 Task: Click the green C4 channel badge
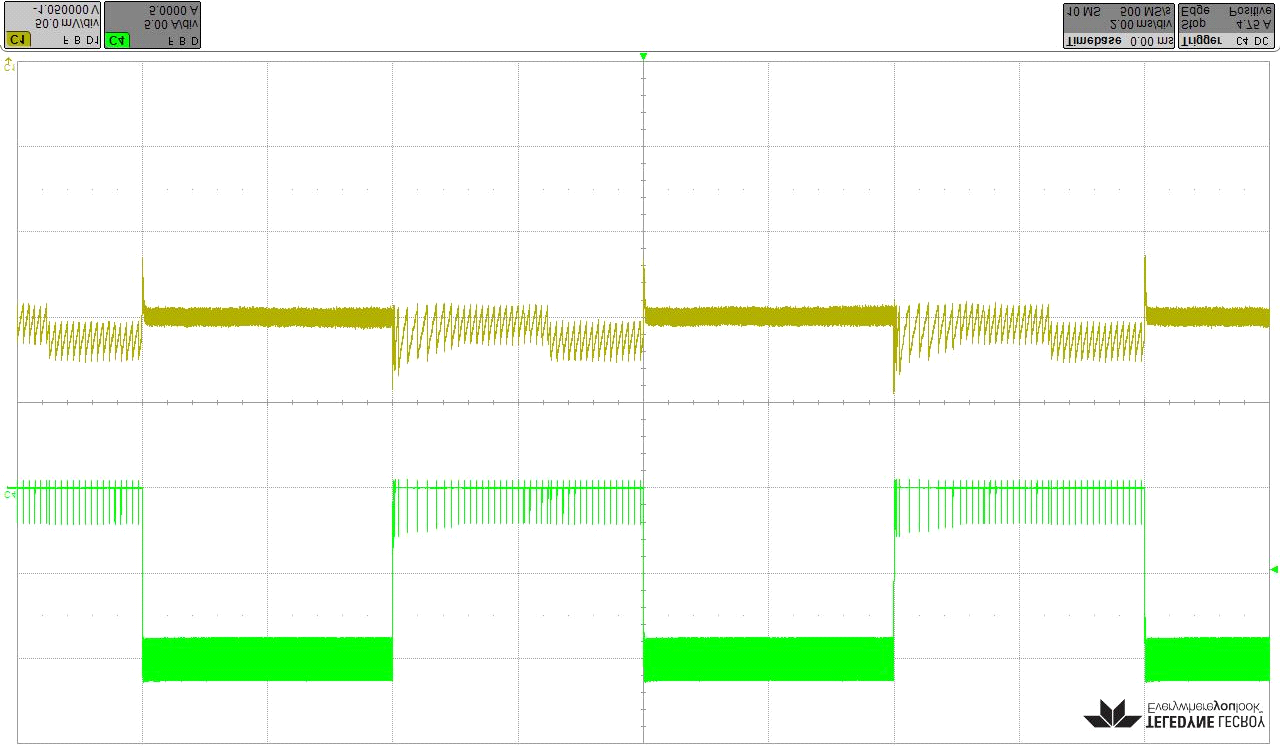pos(118,40)
